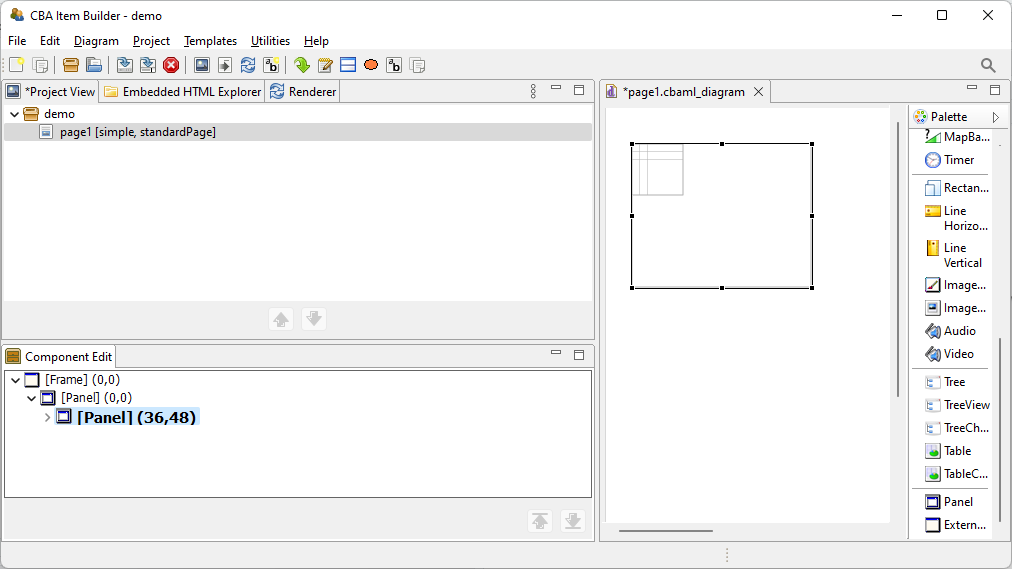Open the Templates menu
This screenshot has height=569, width=1012.
[x=210, y=41]
